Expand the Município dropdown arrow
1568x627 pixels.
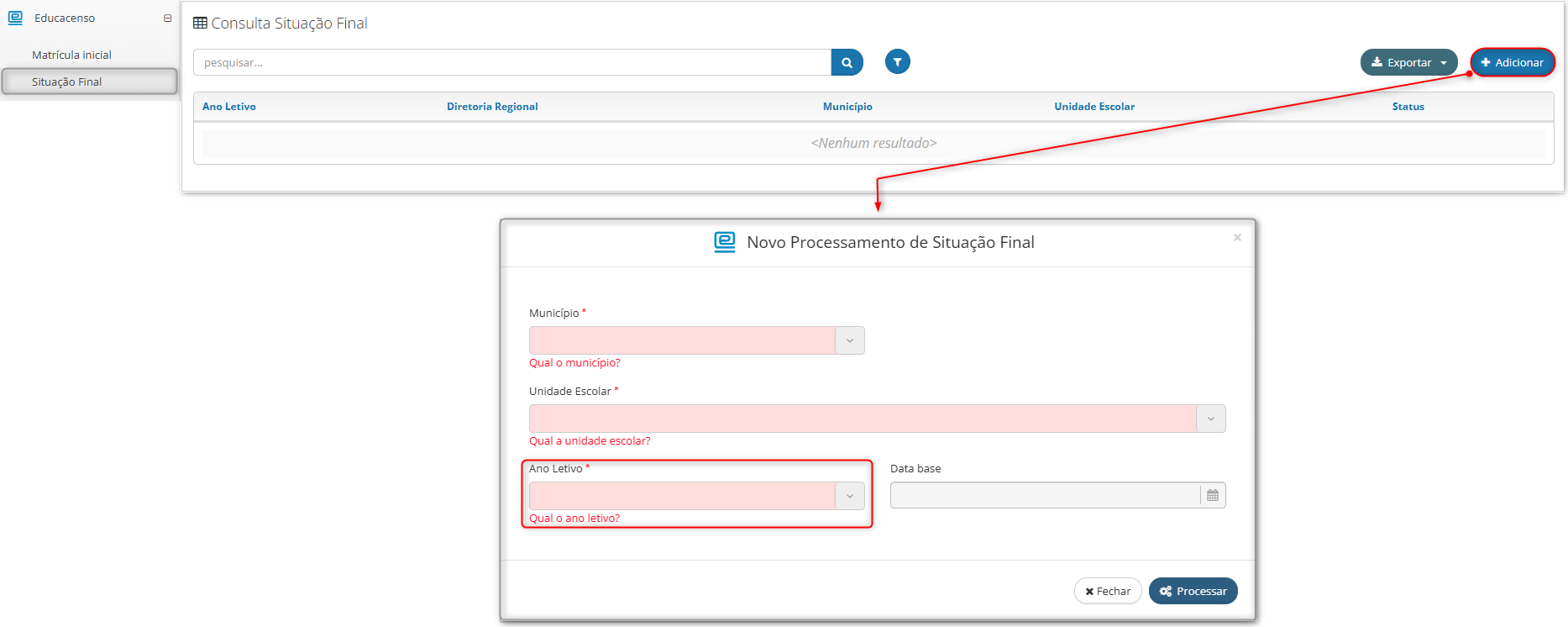850,340
